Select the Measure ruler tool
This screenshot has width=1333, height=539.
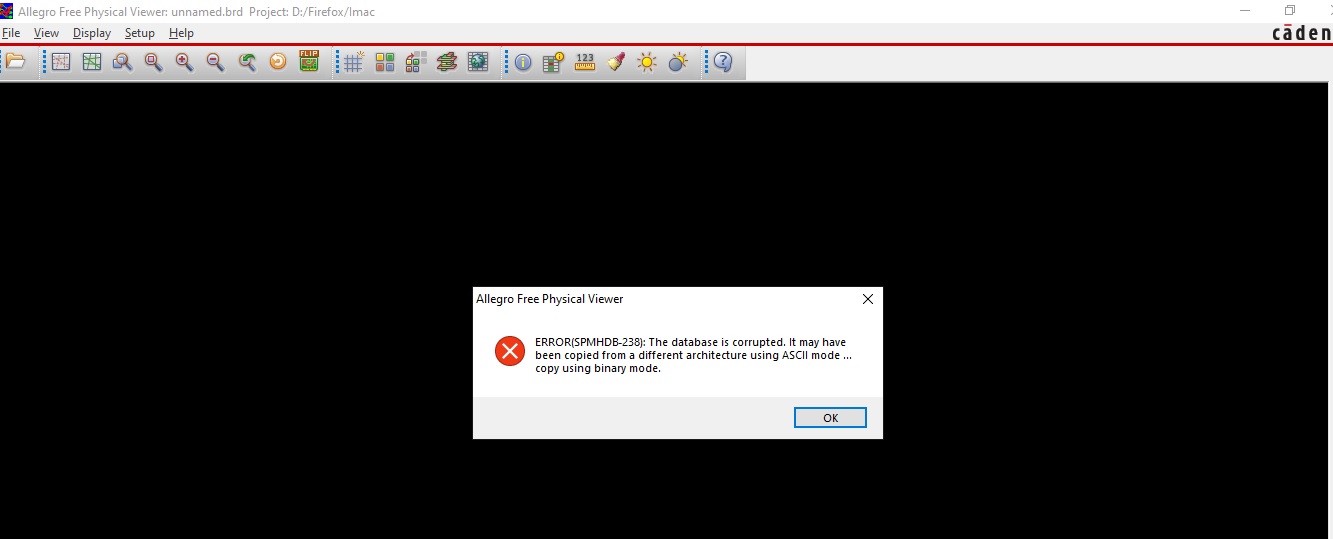point(585,62)
